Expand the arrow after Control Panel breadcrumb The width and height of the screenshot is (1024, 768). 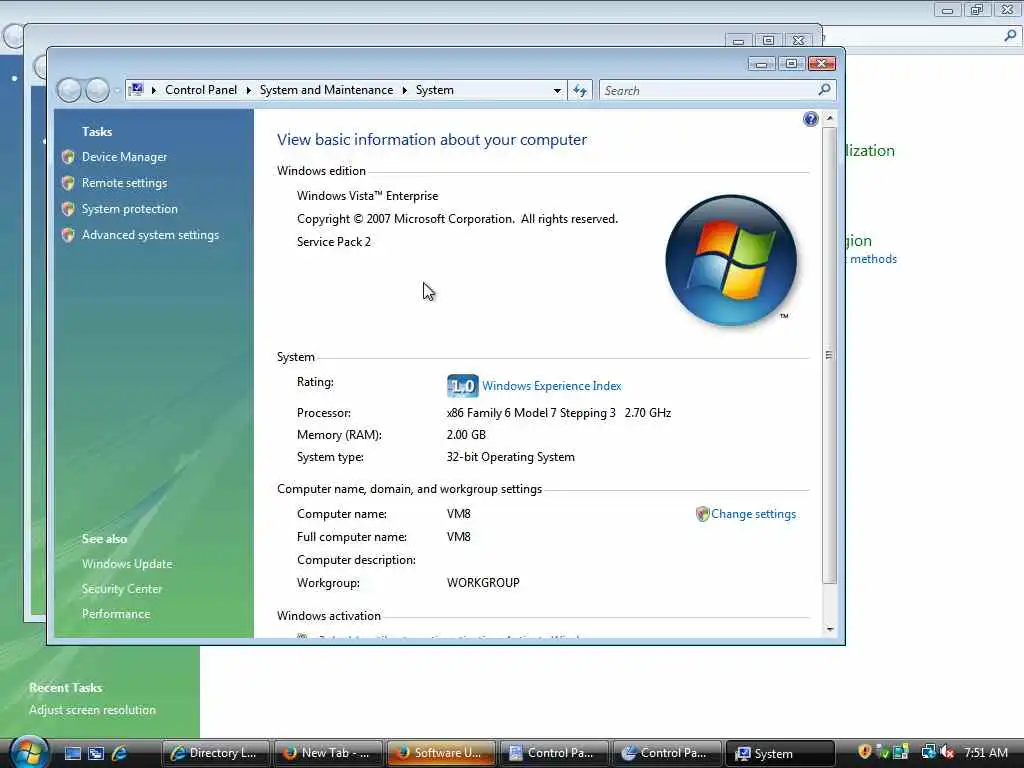coord(248,90)
